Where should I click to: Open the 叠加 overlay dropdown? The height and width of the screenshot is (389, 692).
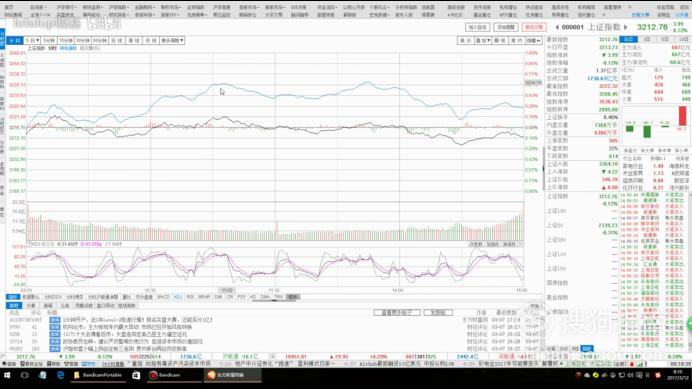482,40
